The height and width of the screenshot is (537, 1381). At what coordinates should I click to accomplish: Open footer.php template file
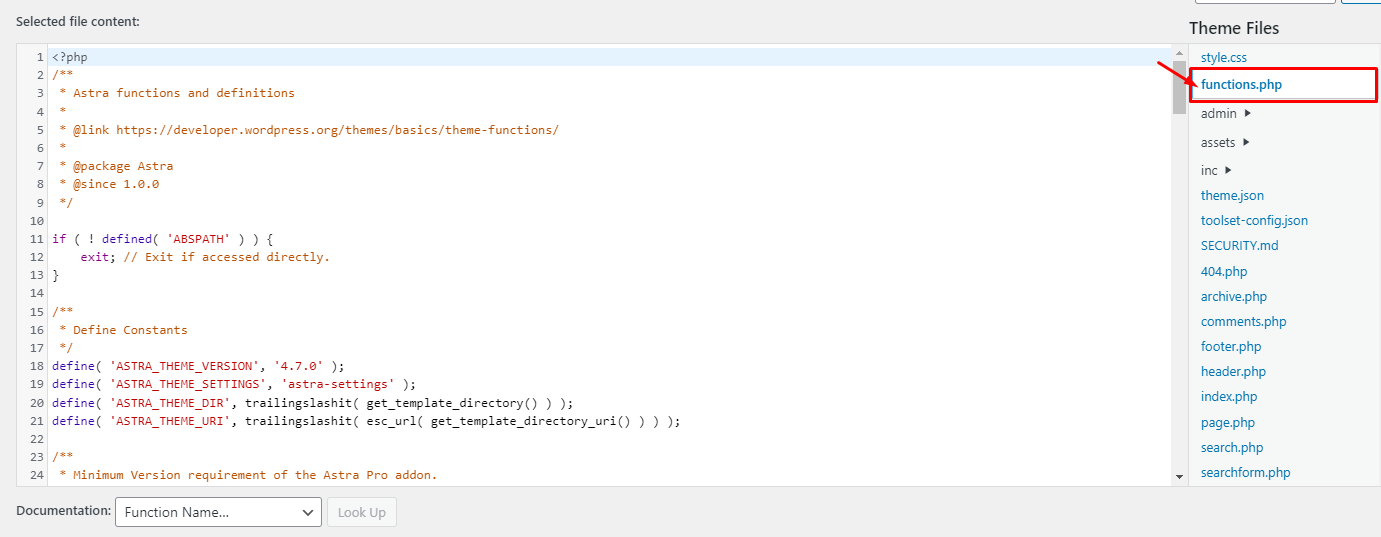click(x=1231, y=346)
